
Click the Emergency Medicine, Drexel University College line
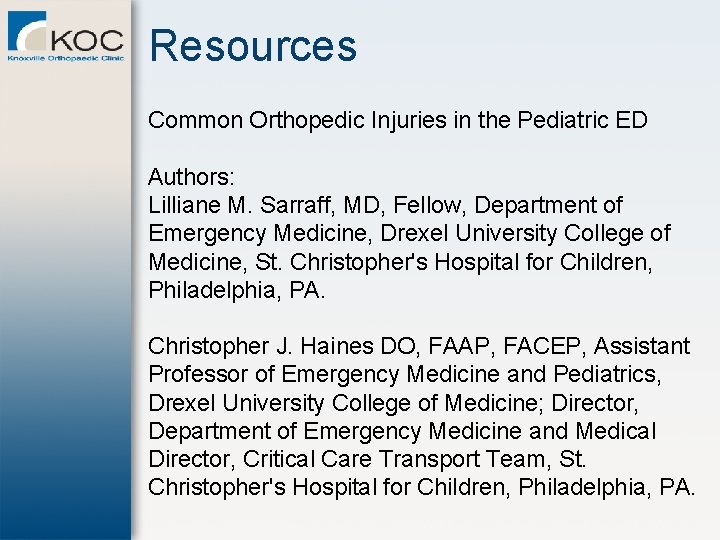(x=409, y=233)
